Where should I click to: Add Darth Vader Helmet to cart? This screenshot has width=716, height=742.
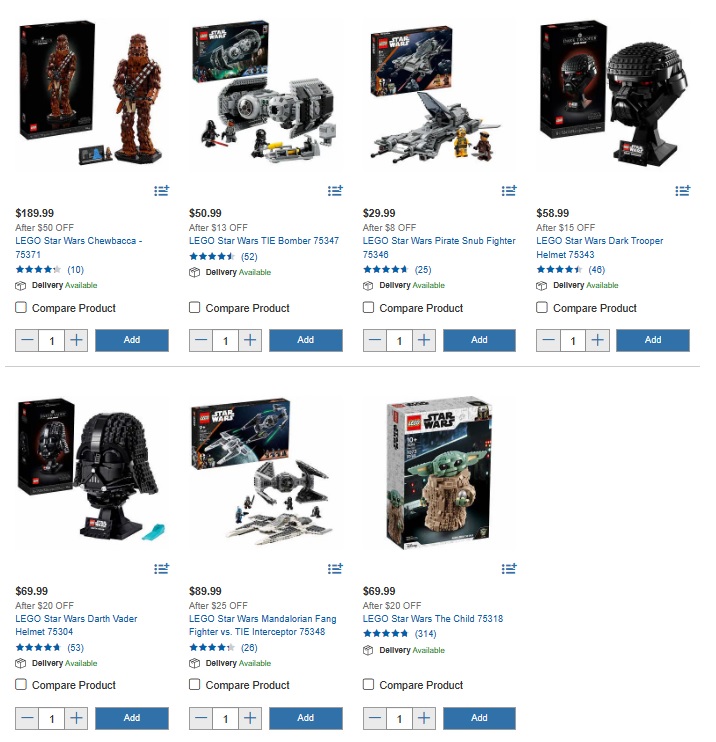click(x=132, y=718)
